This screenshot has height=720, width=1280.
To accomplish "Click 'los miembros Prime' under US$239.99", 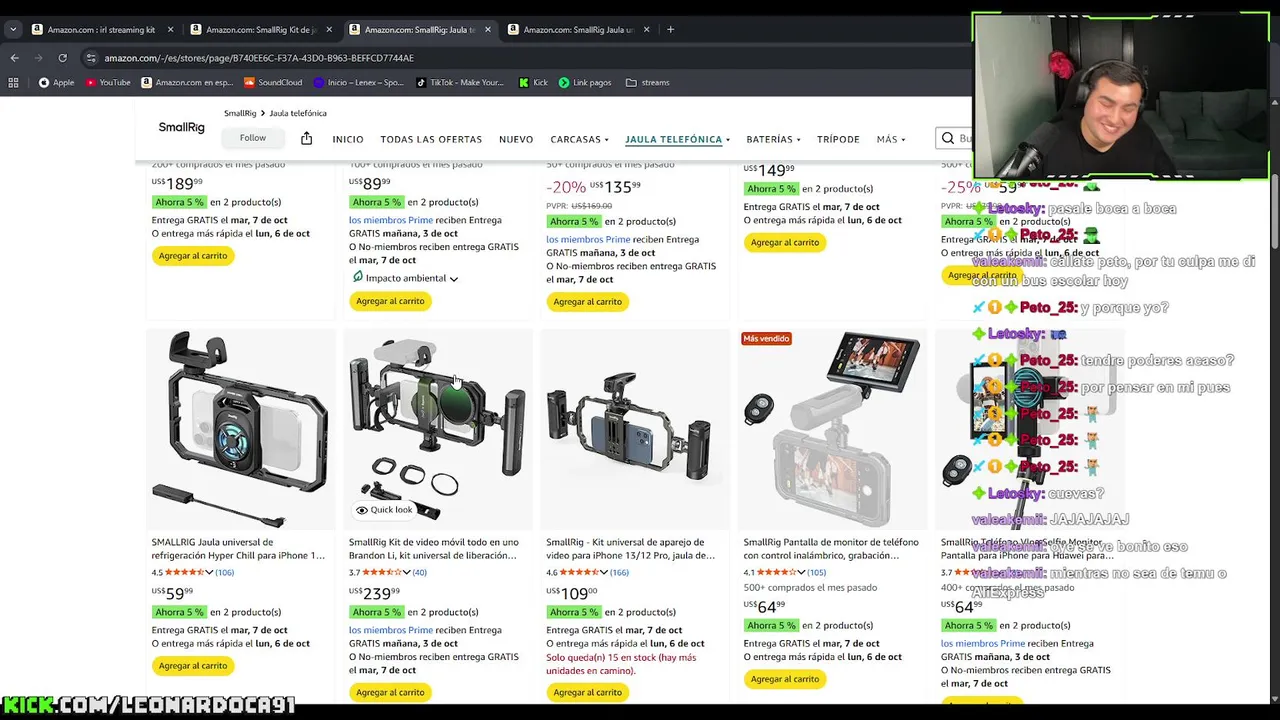I will click(x=391, y=630).
